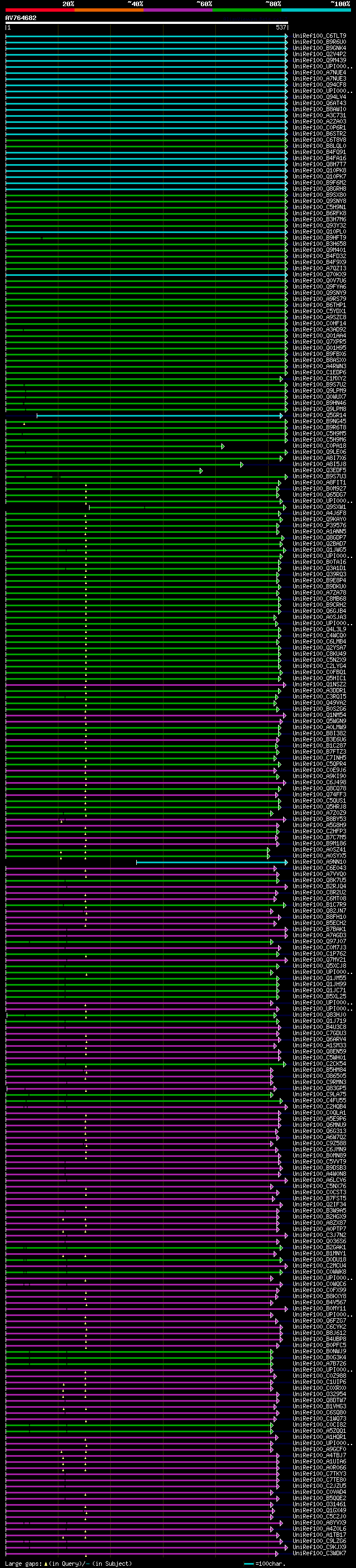
Task: Open hit UniRef100_A3C731
Action: pos(319,115)
